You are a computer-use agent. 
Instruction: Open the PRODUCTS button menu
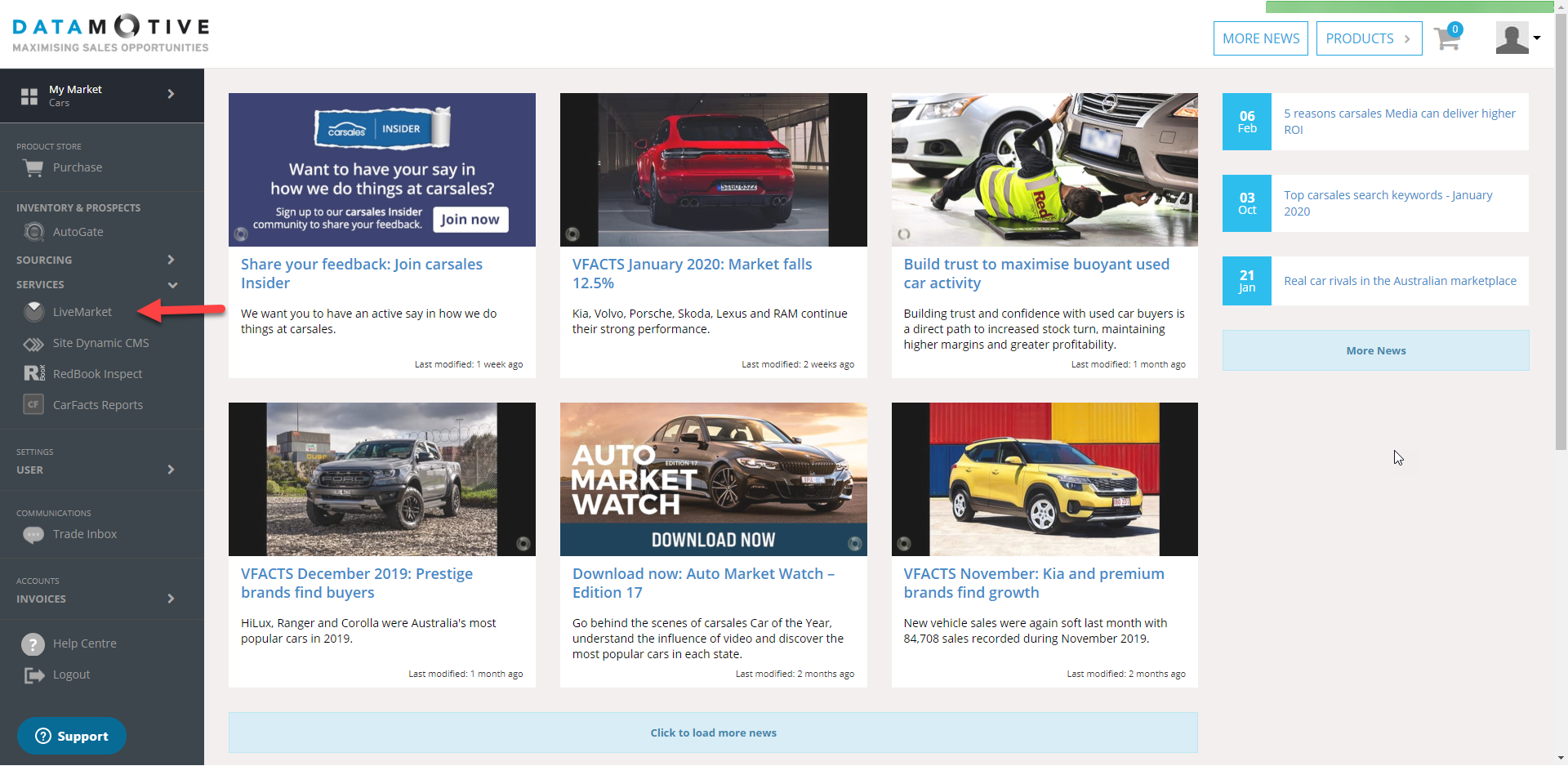click(x=1369, y=38)
